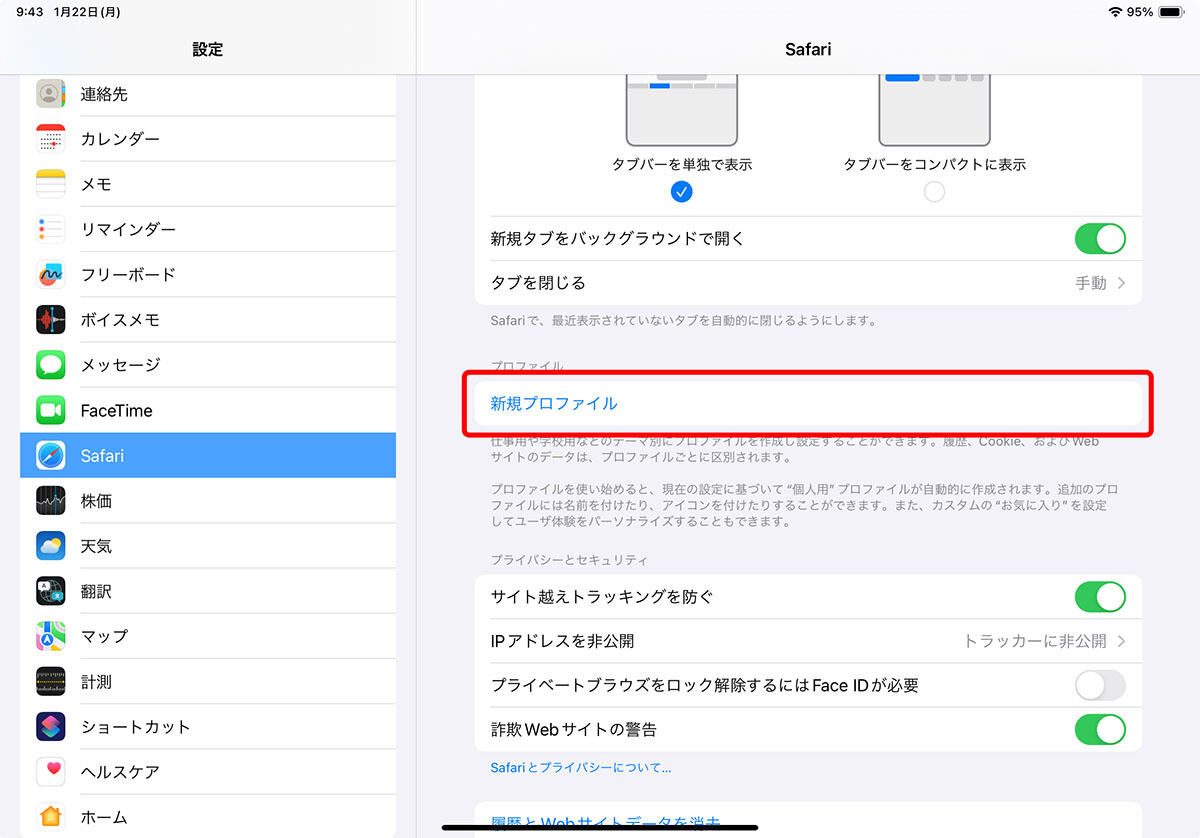Open the ボイスメモ voice memo icon

(51, 320)
